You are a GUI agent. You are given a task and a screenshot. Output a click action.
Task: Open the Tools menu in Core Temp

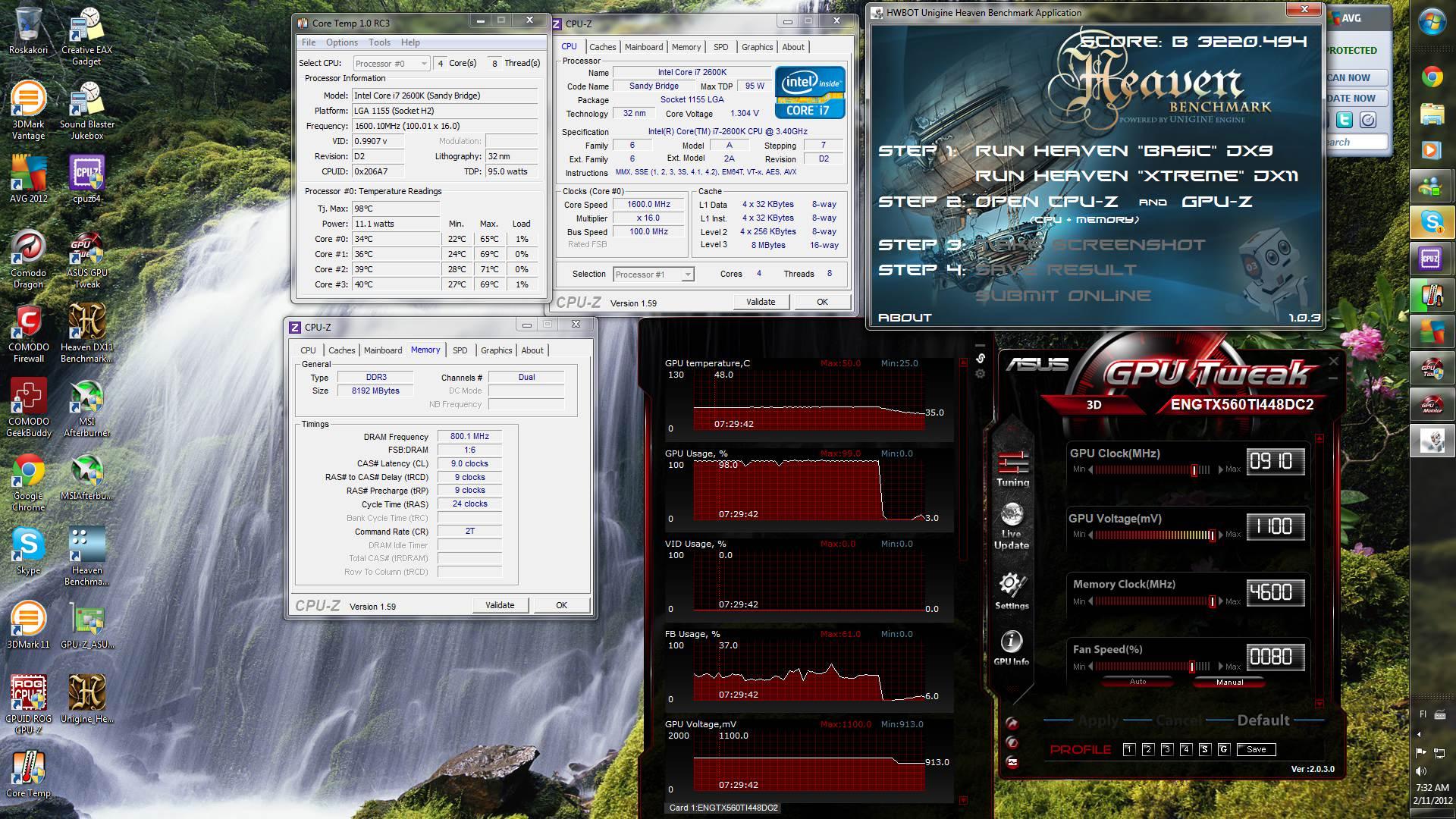380,42
